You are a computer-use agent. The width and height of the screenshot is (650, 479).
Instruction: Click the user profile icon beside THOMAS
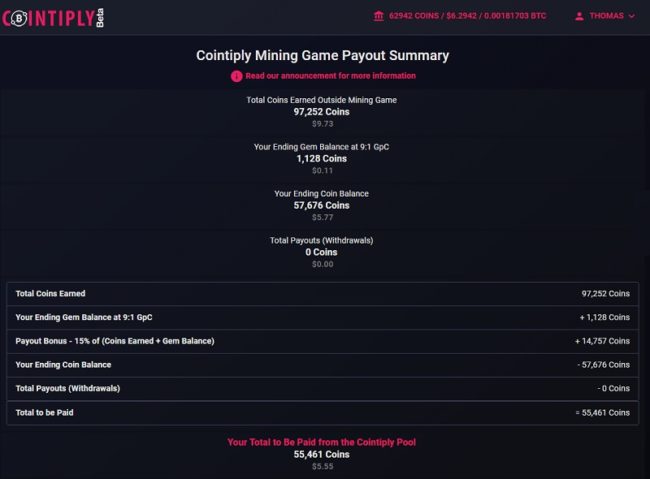[579, 16]
